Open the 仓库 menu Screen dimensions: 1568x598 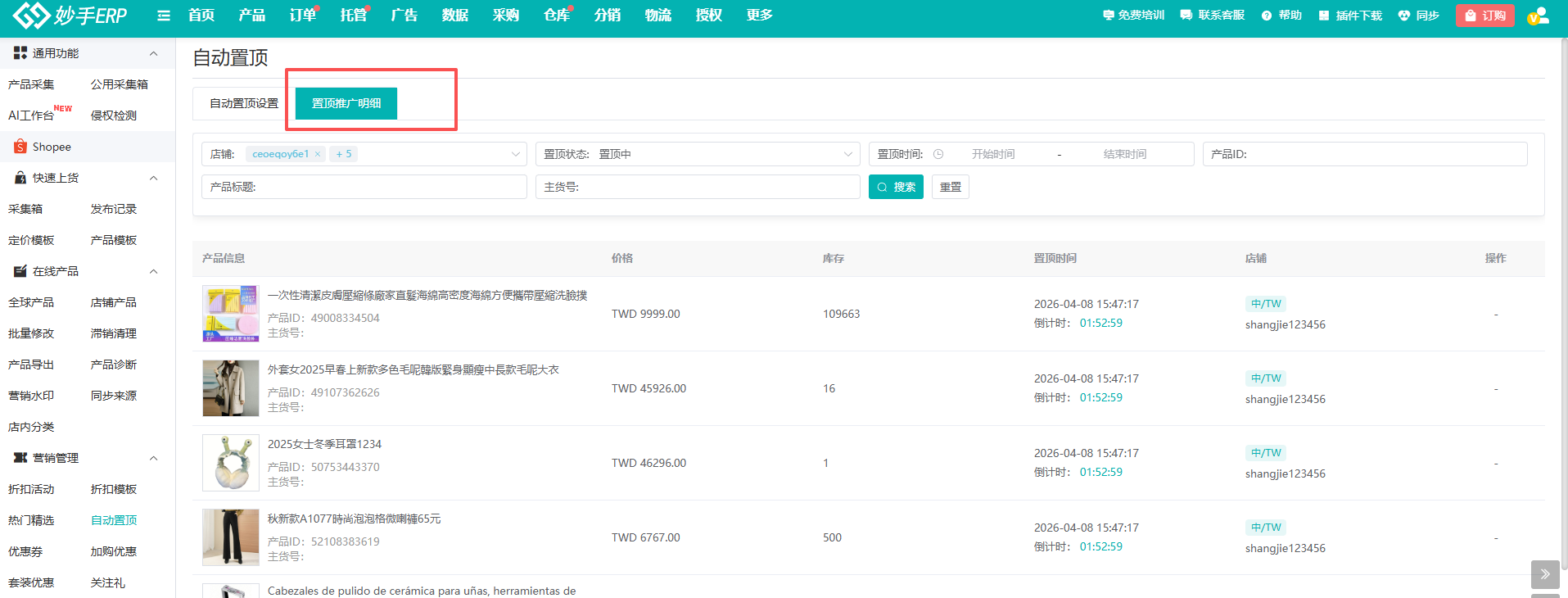[x=557, y=15]
